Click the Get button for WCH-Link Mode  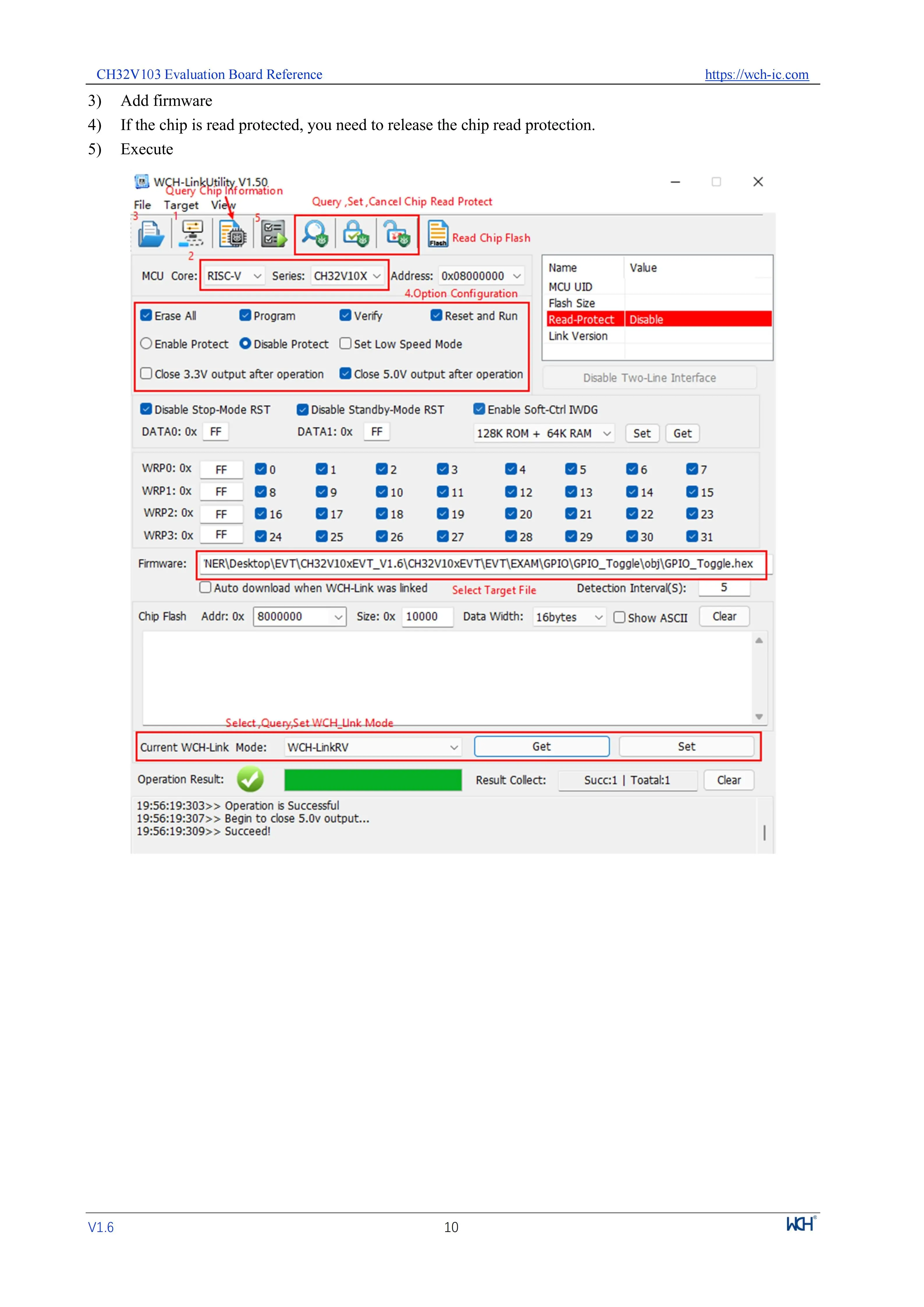point(542,746)
